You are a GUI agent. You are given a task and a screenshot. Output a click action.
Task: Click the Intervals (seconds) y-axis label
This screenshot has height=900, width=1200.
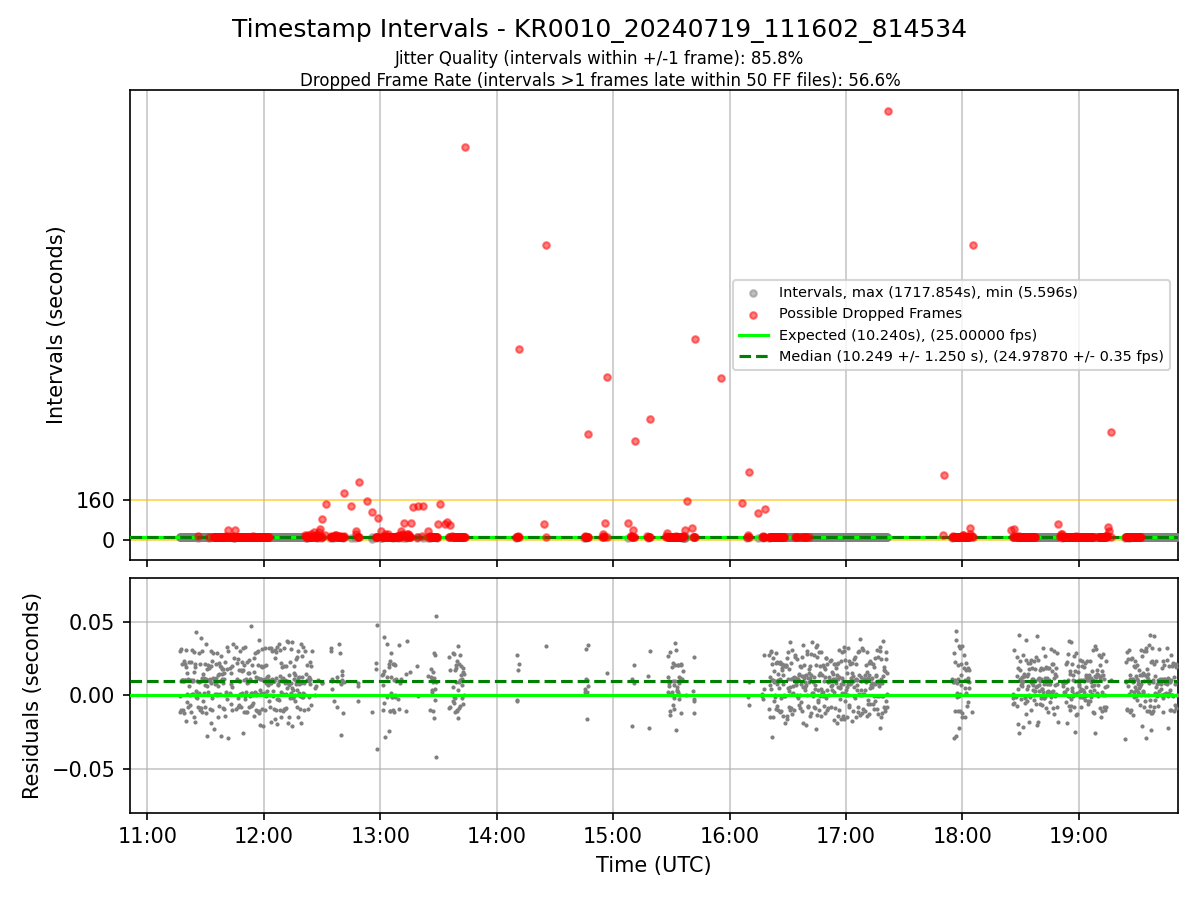coord(56,325)
